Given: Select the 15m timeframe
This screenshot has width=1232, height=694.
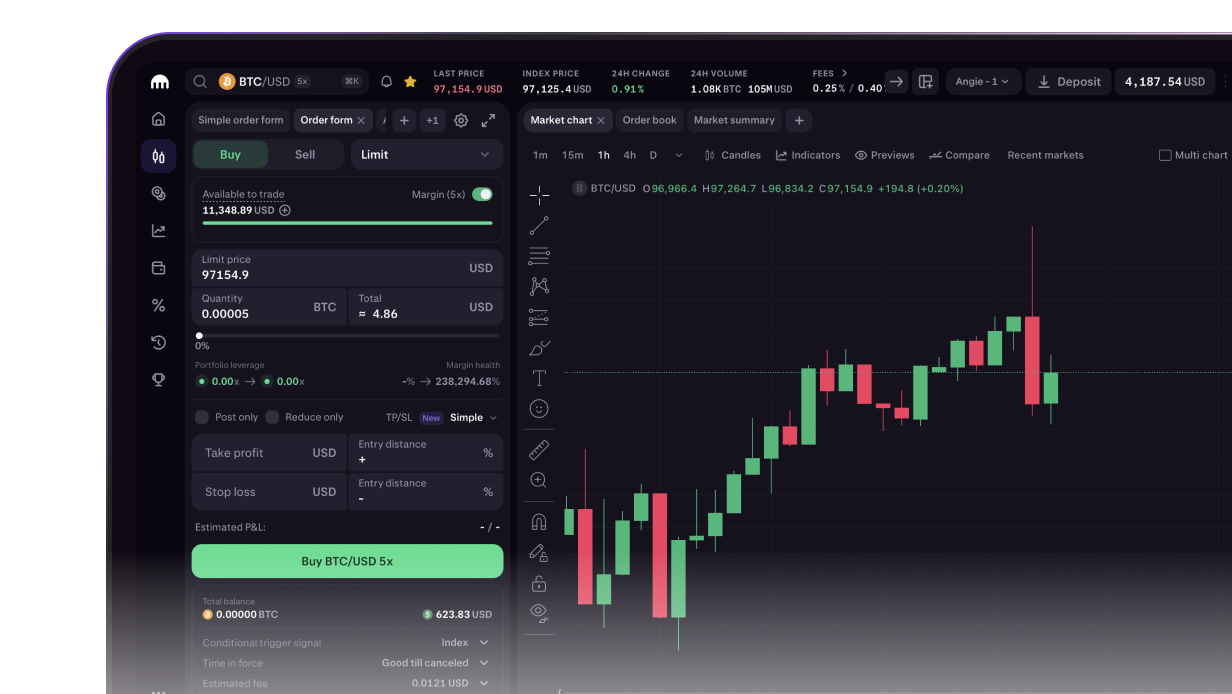Looking at the screenshot, I should pyautogui.click(x=572, y=155).
